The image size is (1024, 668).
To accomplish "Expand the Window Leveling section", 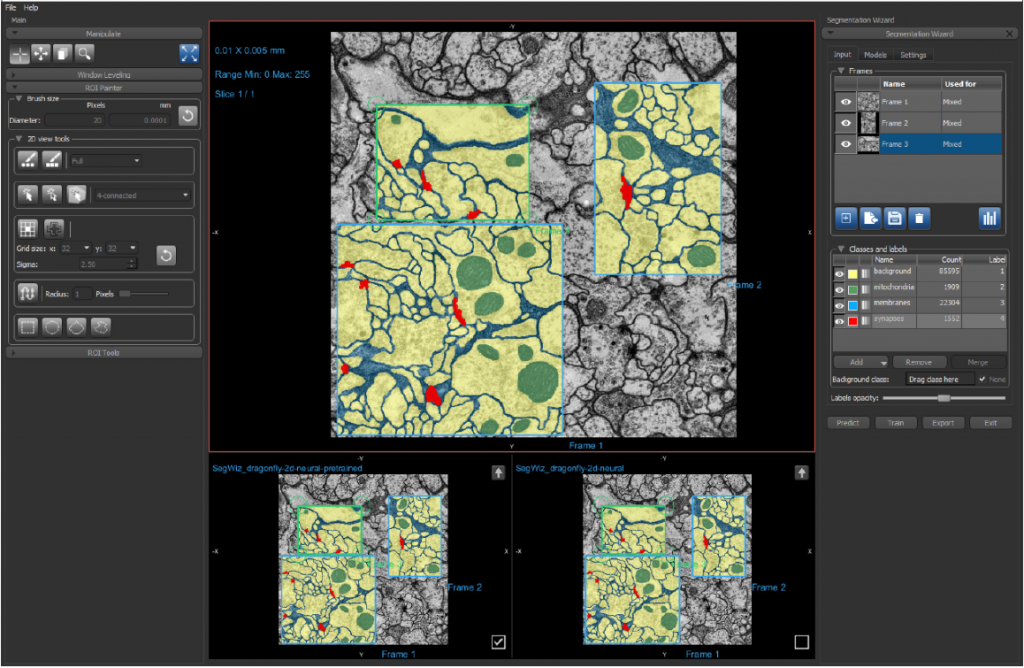I will point(104,74).
